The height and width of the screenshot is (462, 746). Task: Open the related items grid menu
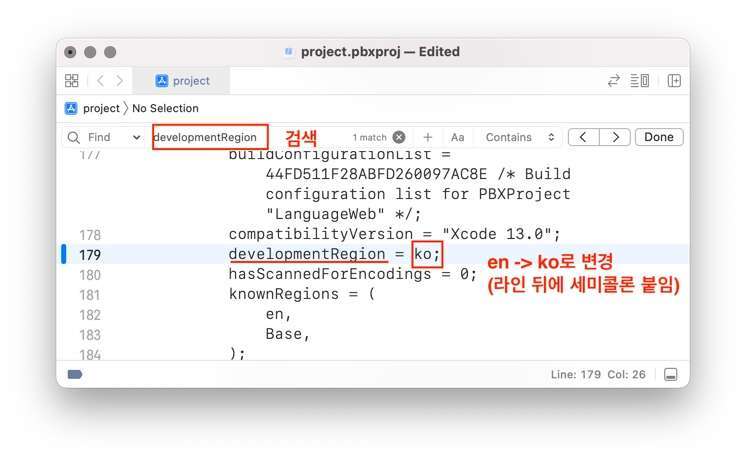pos(71,81)
